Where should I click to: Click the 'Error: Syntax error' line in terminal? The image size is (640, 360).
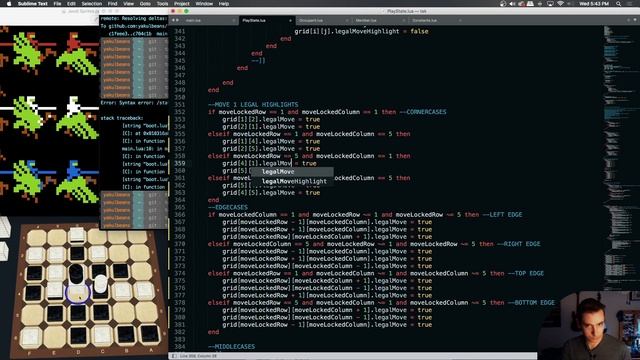click(134, 103)
